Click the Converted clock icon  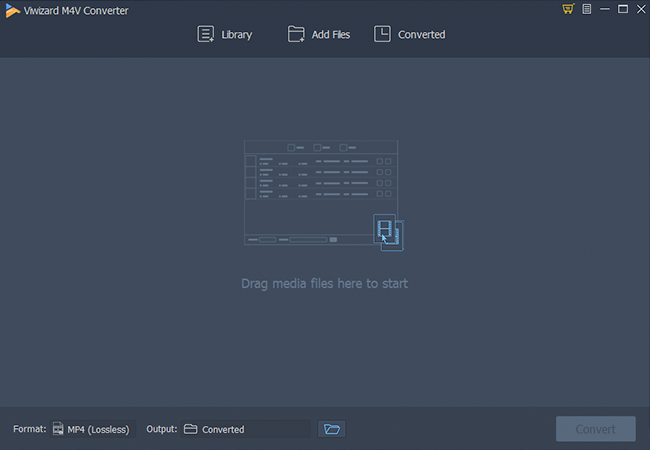tap(382, 34)
